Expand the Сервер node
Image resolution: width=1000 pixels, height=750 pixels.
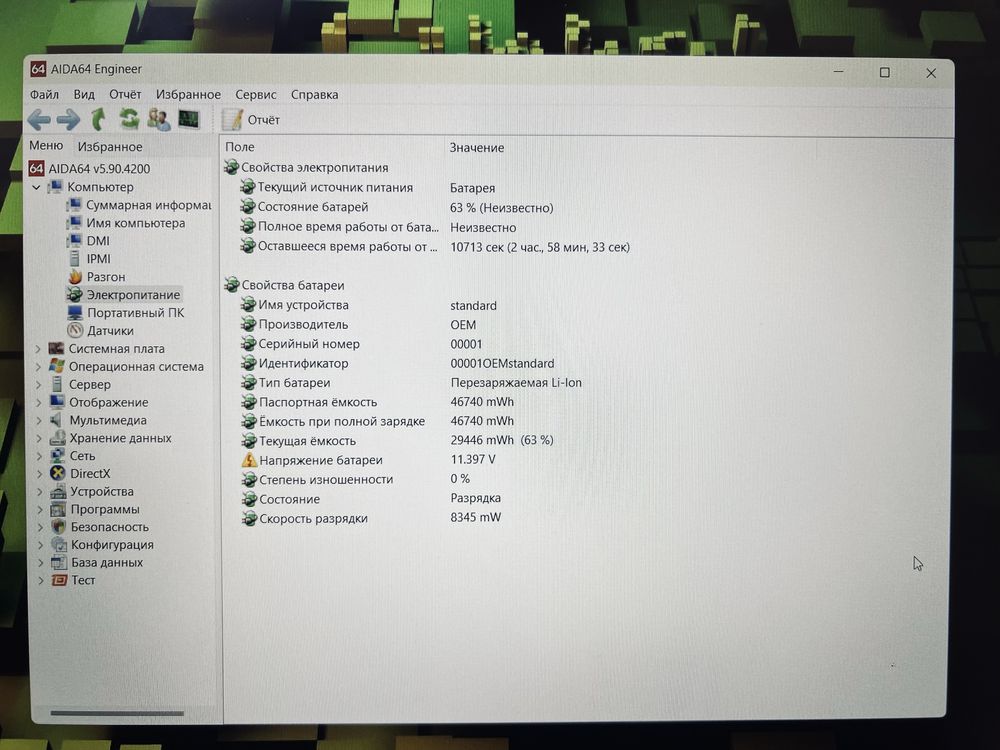[38, 385]
